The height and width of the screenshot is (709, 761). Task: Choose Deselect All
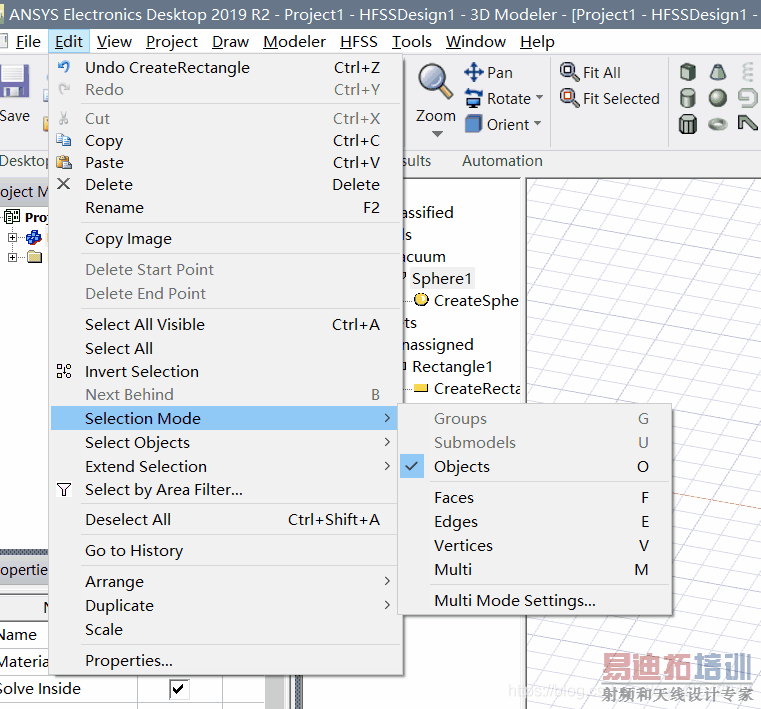(226, 519)
